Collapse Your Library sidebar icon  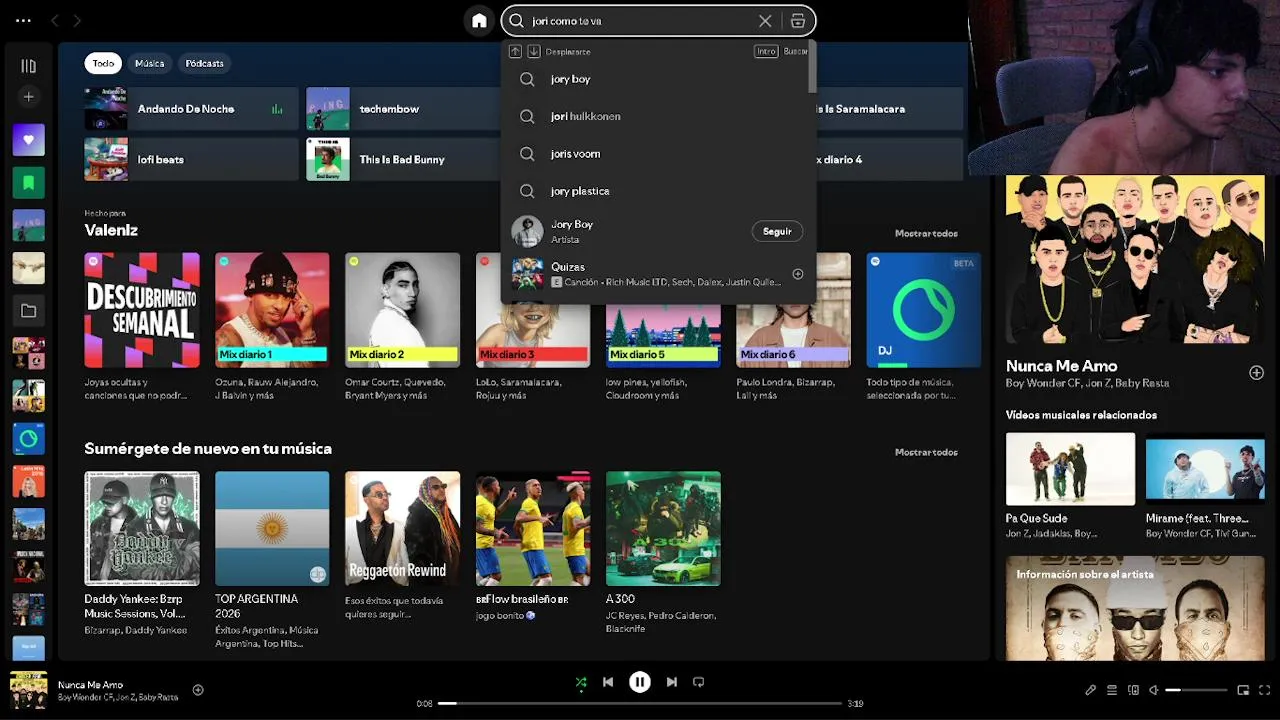[28, 66]
